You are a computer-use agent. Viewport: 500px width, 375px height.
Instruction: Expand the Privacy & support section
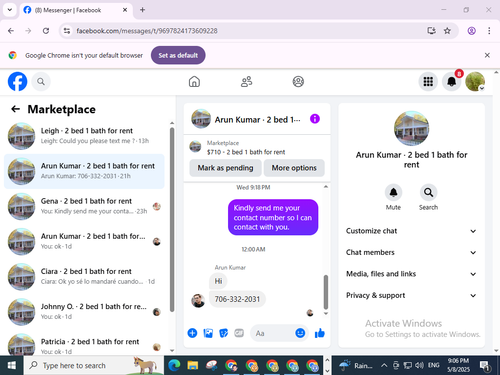click(411, 295)
